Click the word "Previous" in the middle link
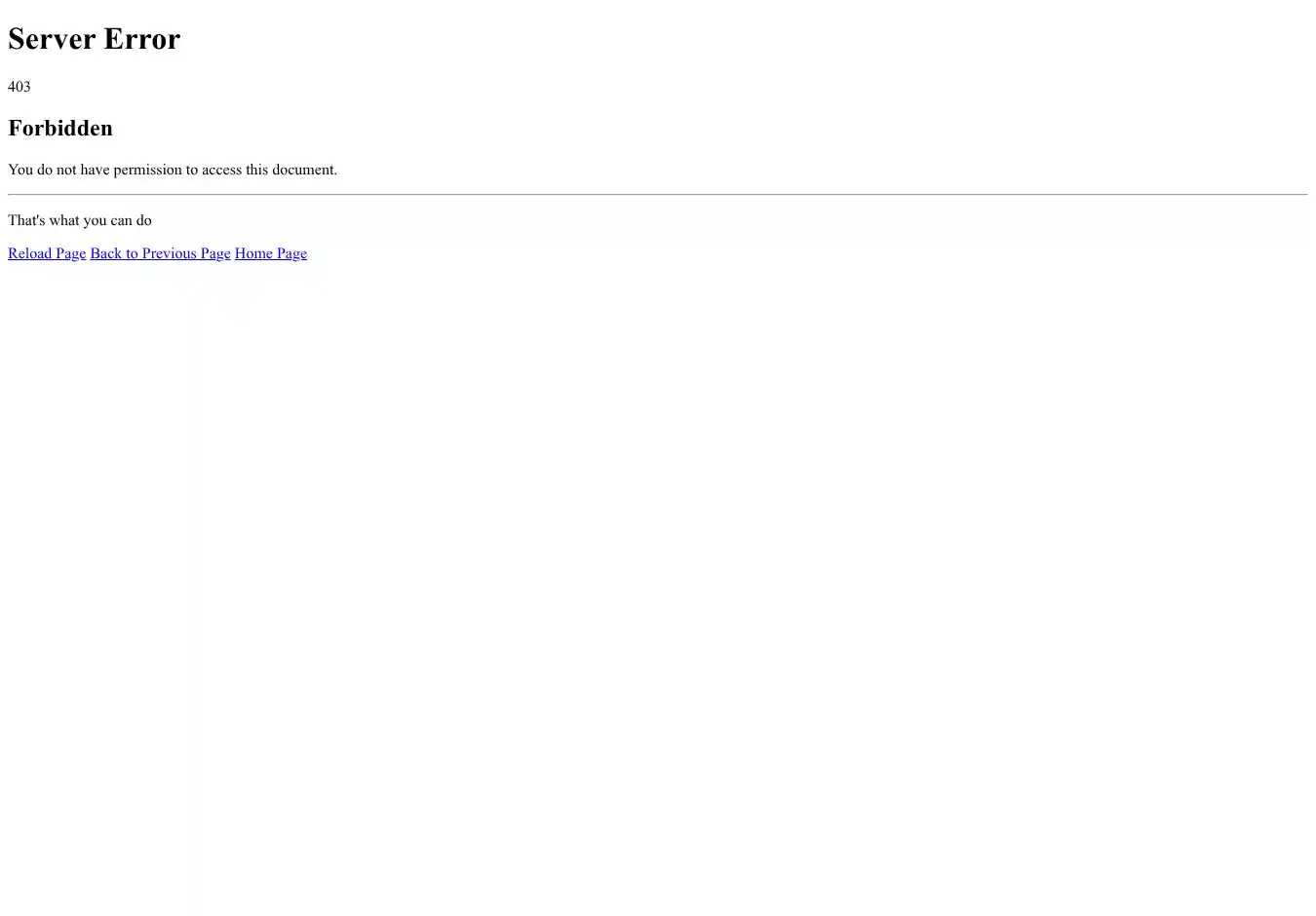Image resolution: width=1316 pixels, height=916 pixels. coord(169,253)
